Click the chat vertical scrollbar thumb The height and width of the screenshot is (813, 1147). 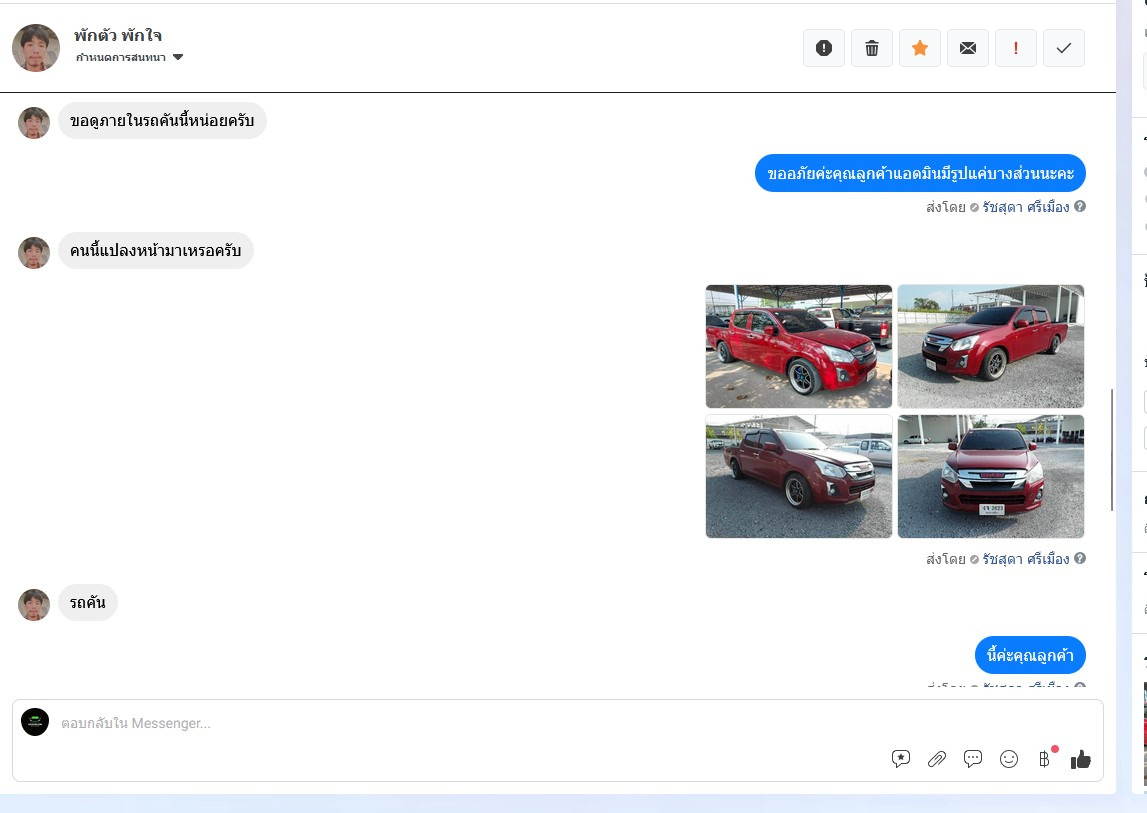click(1112, 450)
